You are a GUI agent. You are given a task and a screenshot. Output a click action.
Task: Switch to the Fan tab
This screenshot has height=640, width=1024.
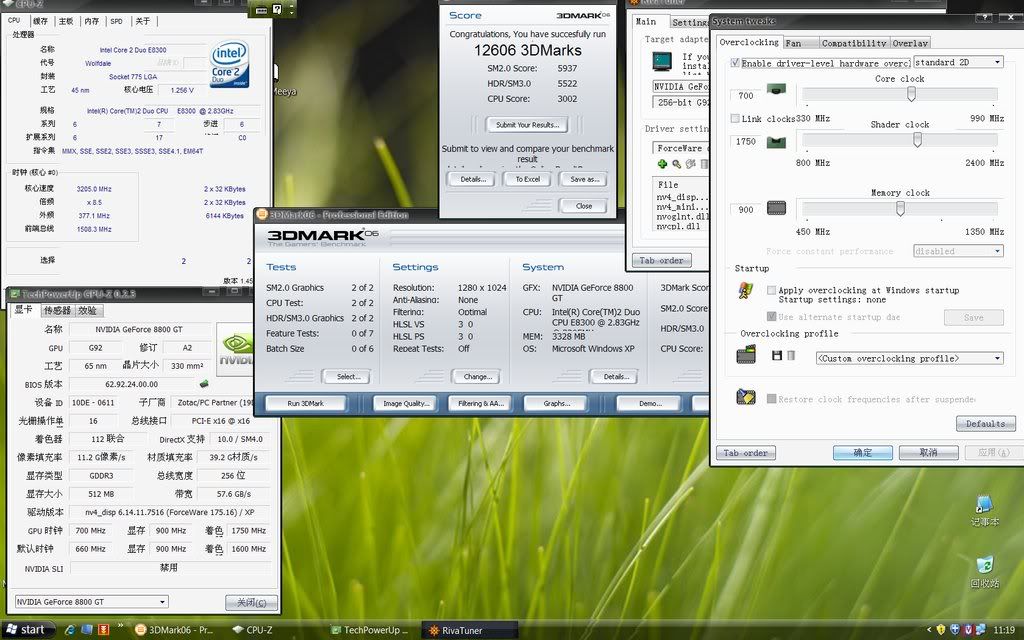(x=799, y=43)
